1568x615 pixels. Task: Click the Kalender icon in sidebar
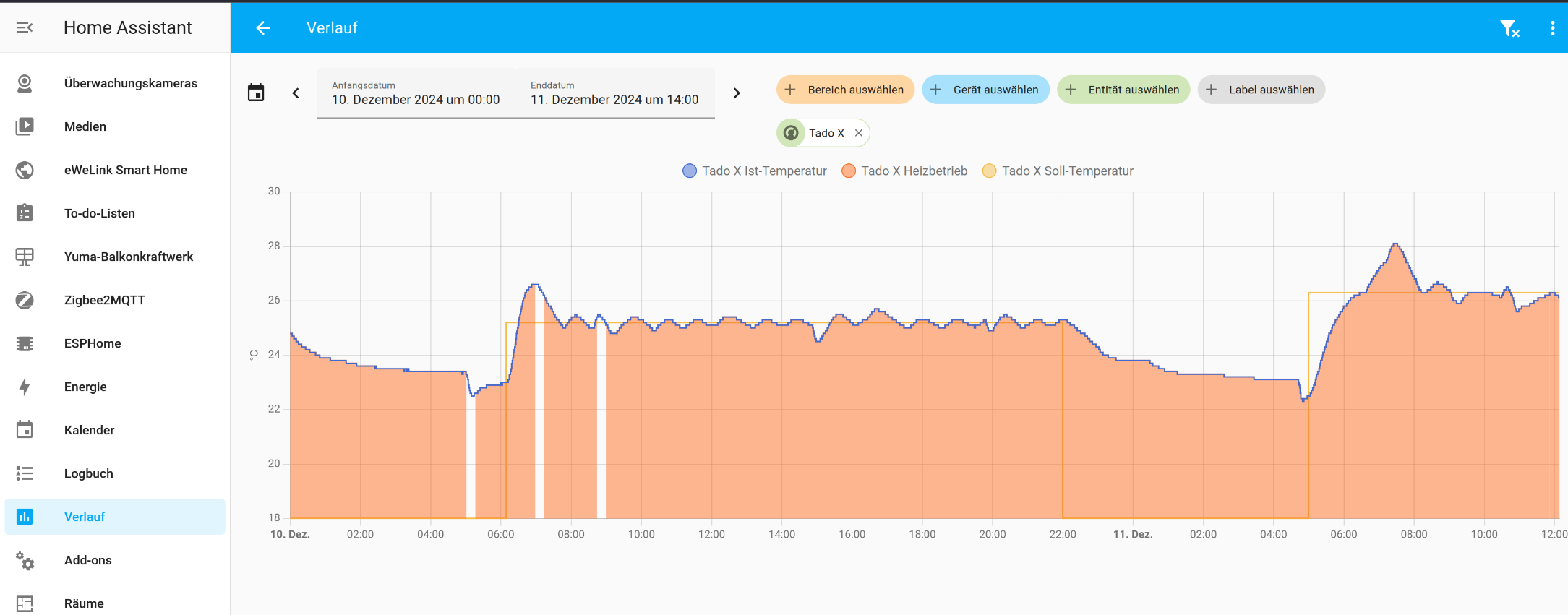pyautogui.click(x=25, y=430)
